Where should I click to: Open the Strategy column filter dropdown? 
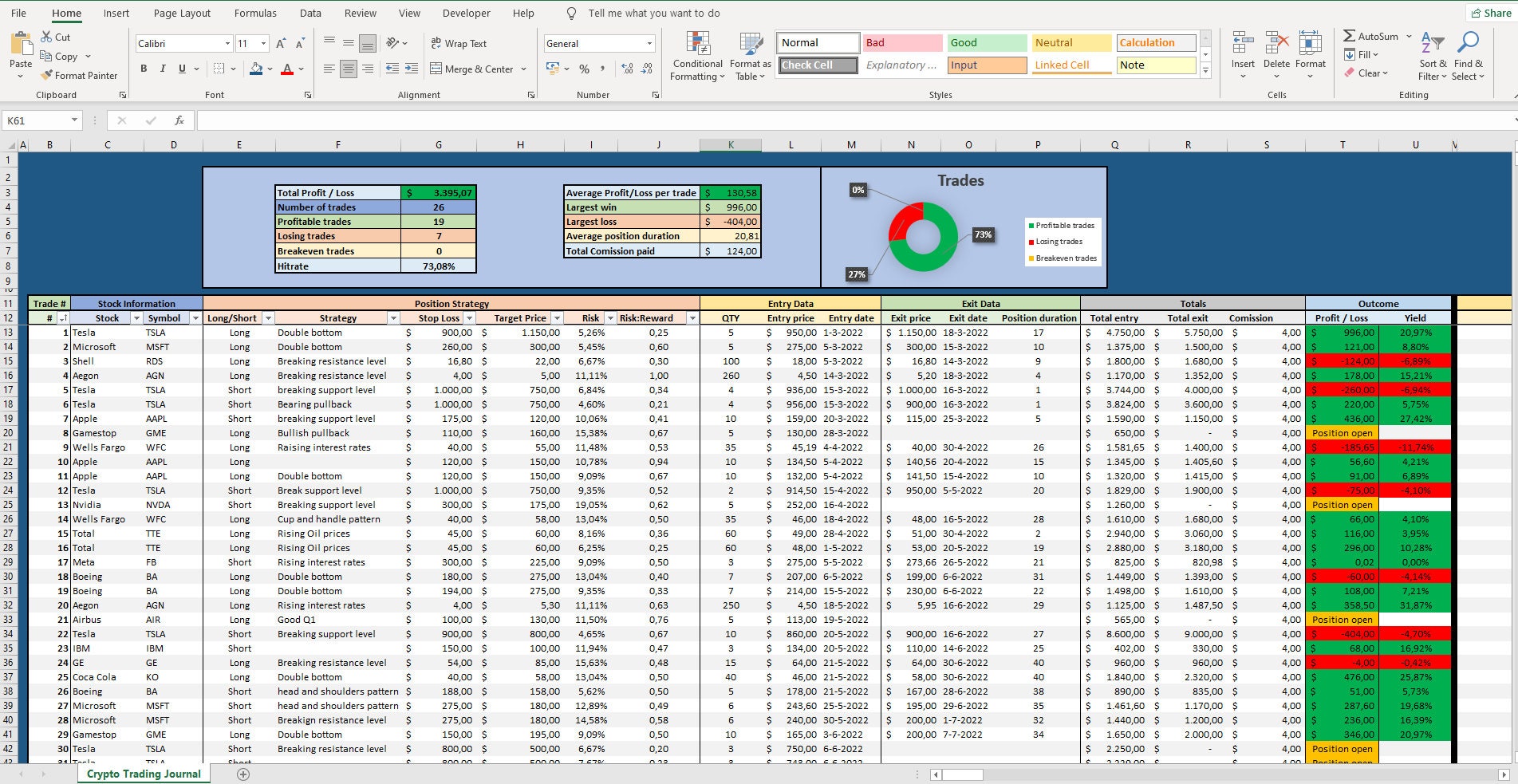[394, 317]
